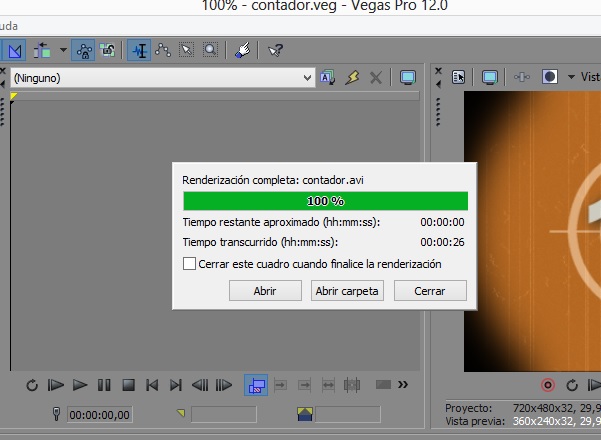Click the stop button in trimmer
This screenshot has height=440, width=601.
pyautogui.click(x=128, y=385)
